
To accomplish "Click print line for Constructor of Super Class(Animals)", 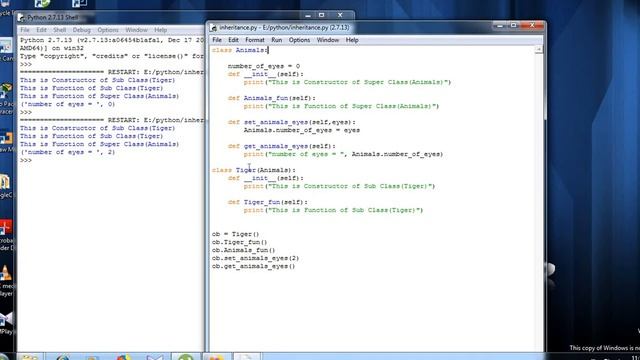I will point(347,82).
